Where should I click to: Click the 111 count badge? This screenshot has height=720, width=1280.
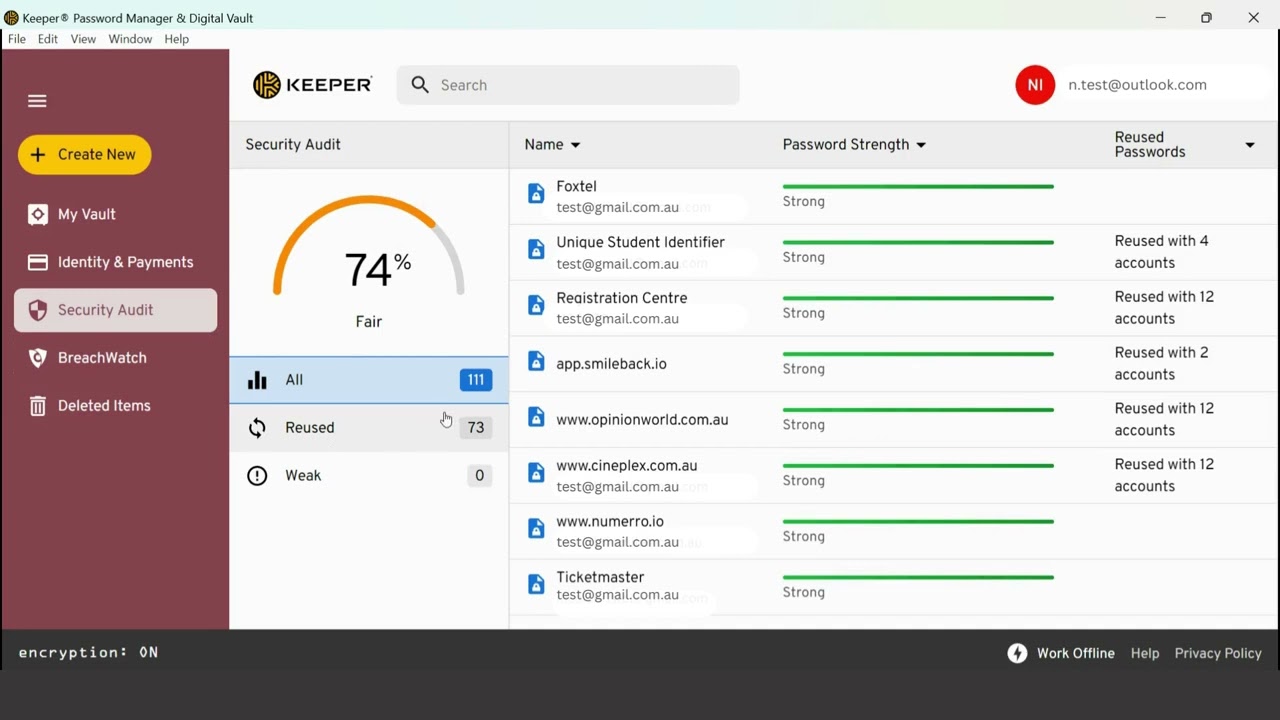coord(476,380)
